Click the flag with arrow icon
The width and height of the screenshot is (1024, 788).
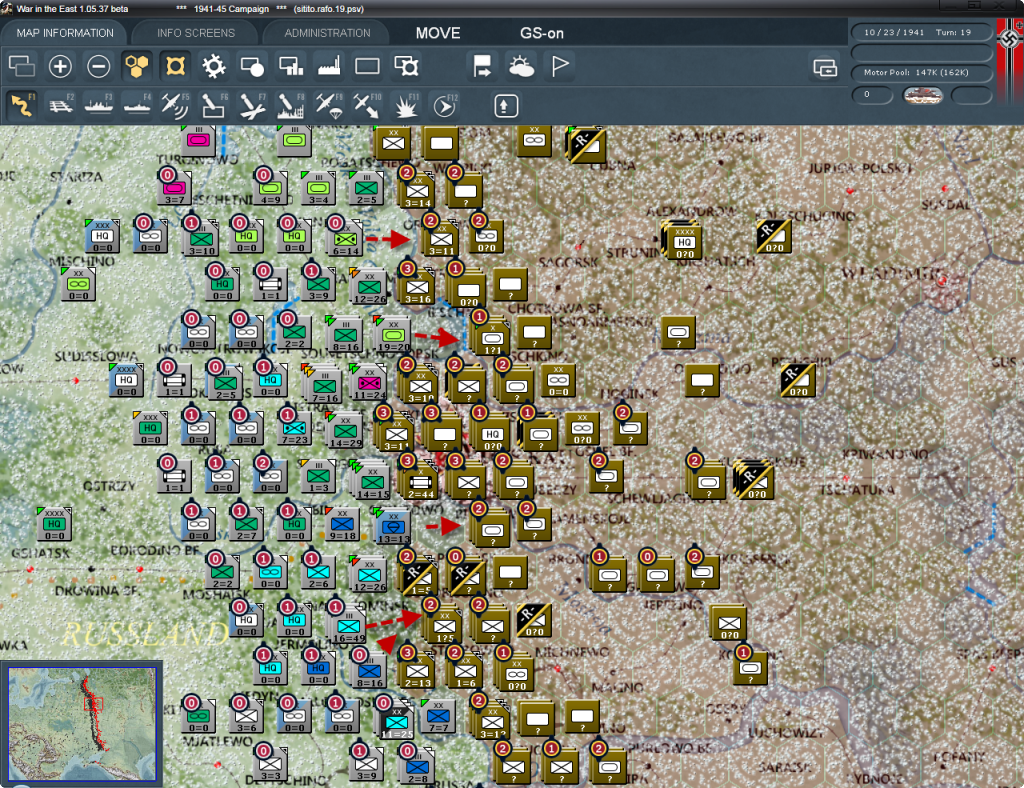(483, 66)
